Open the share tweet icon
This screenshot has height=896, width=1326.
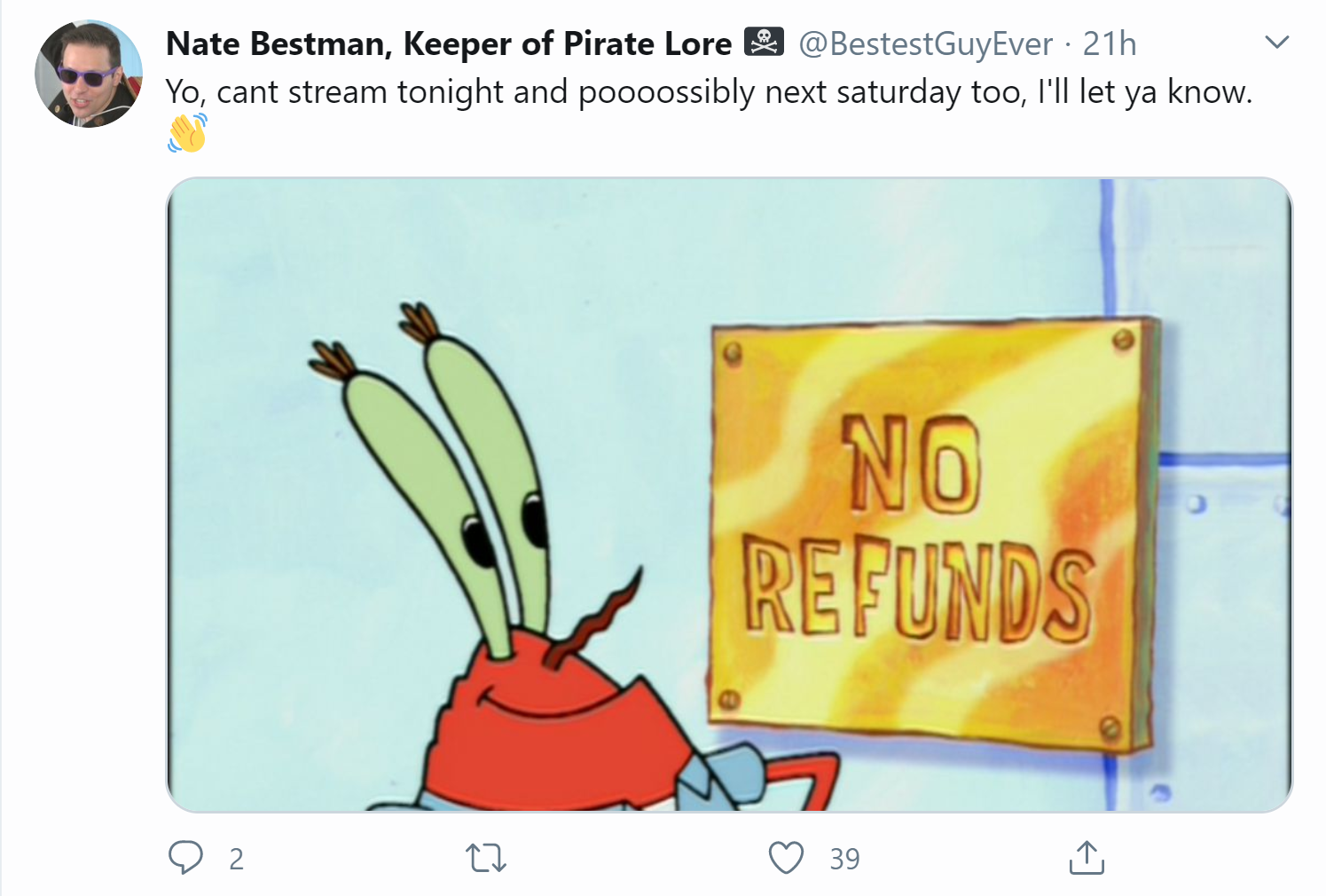coord(1087,857)
